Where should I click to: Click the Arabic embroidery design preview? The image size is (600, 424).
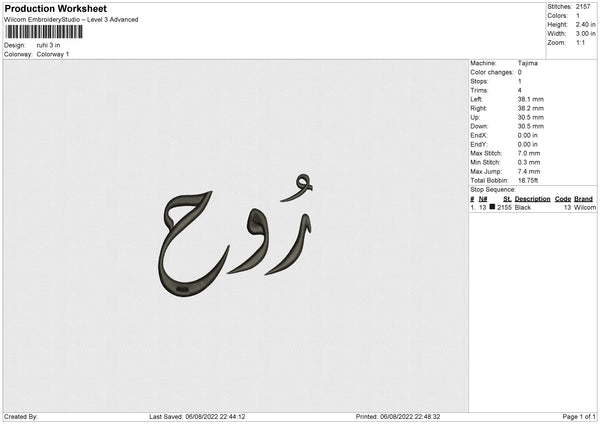(x=235, y=235)
